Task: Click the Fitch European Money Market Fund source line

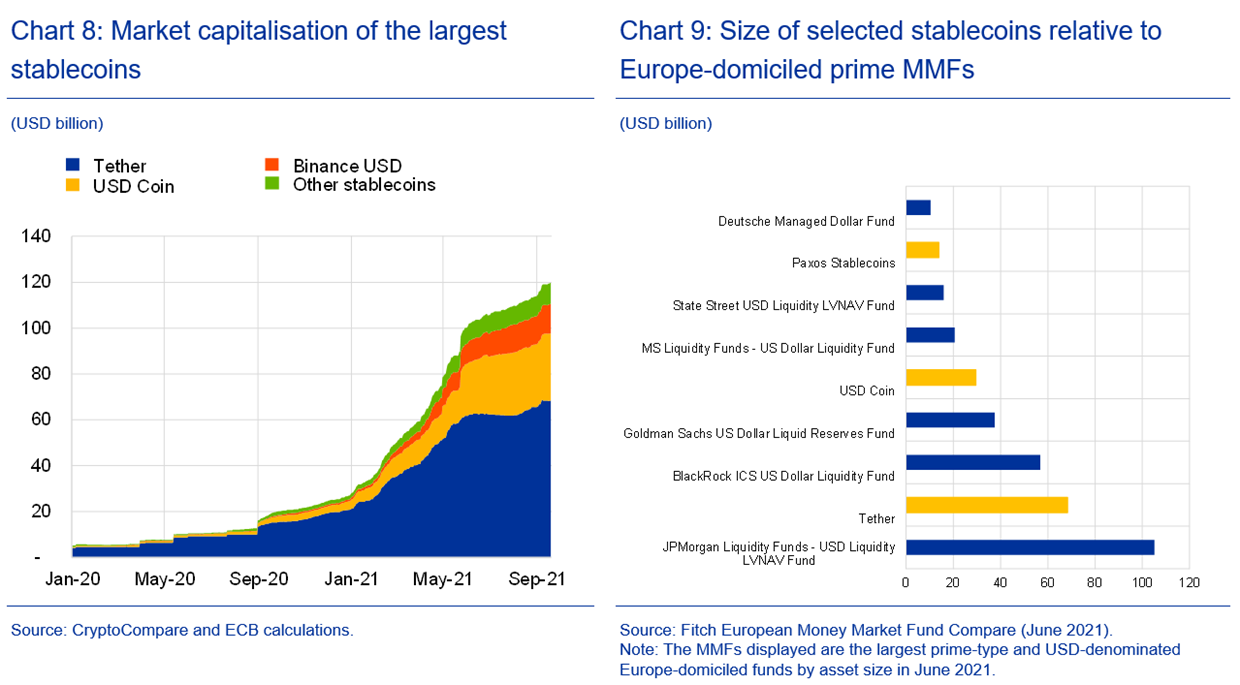Action: (866, 631)
